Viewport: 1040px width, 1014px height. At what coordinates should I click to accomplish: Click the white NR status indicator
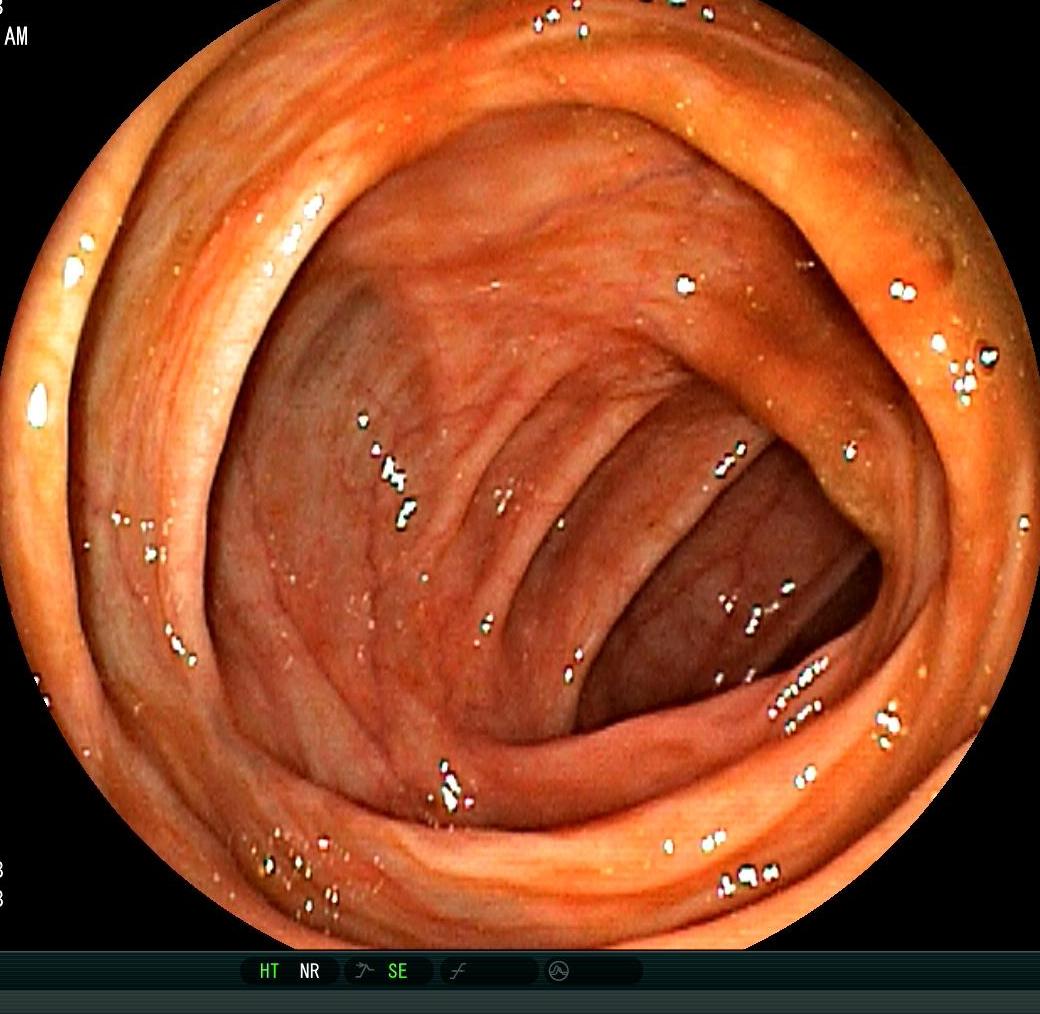309,971
